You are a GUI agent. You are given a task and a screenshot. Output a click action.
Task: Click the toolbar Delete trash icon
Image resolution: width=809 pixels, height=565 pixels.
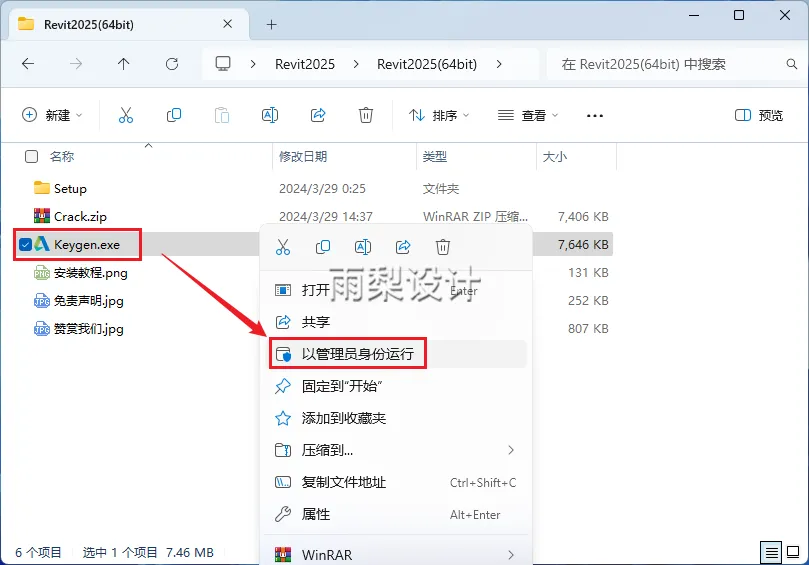point(366,115)
